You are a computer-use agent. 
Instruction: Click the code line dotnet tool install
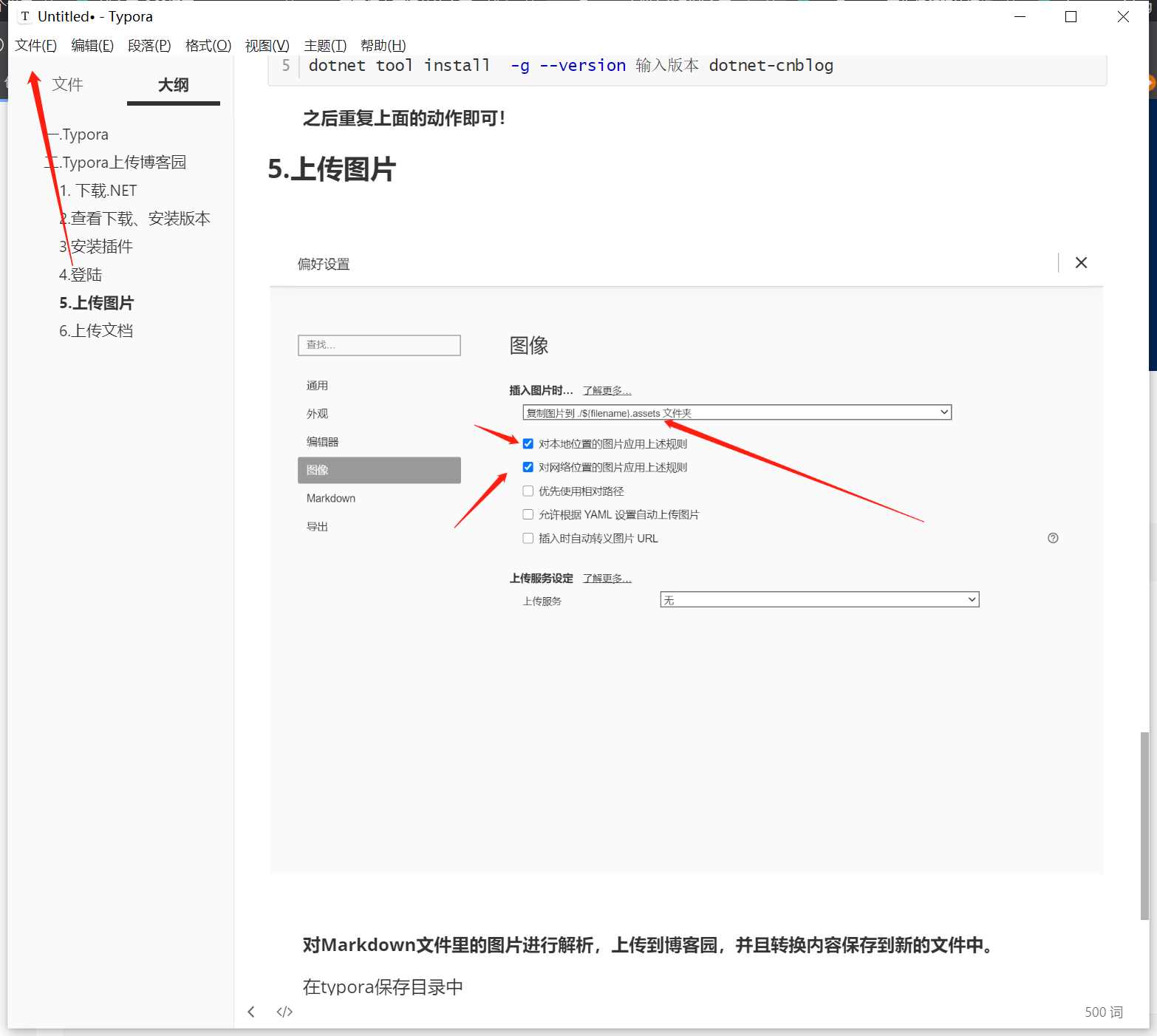[571, 66]
